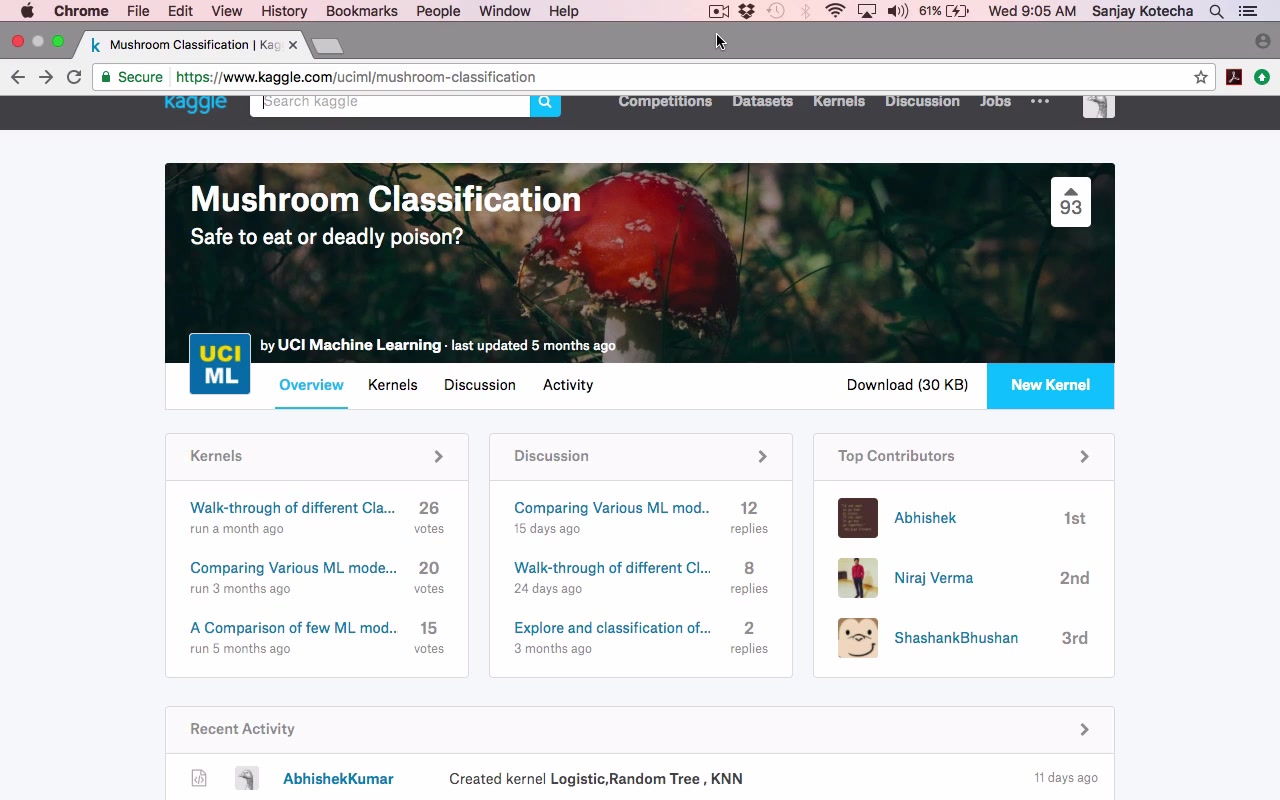
Task: Open Spotlight search in the menu bar
Action: (1217, 11)
